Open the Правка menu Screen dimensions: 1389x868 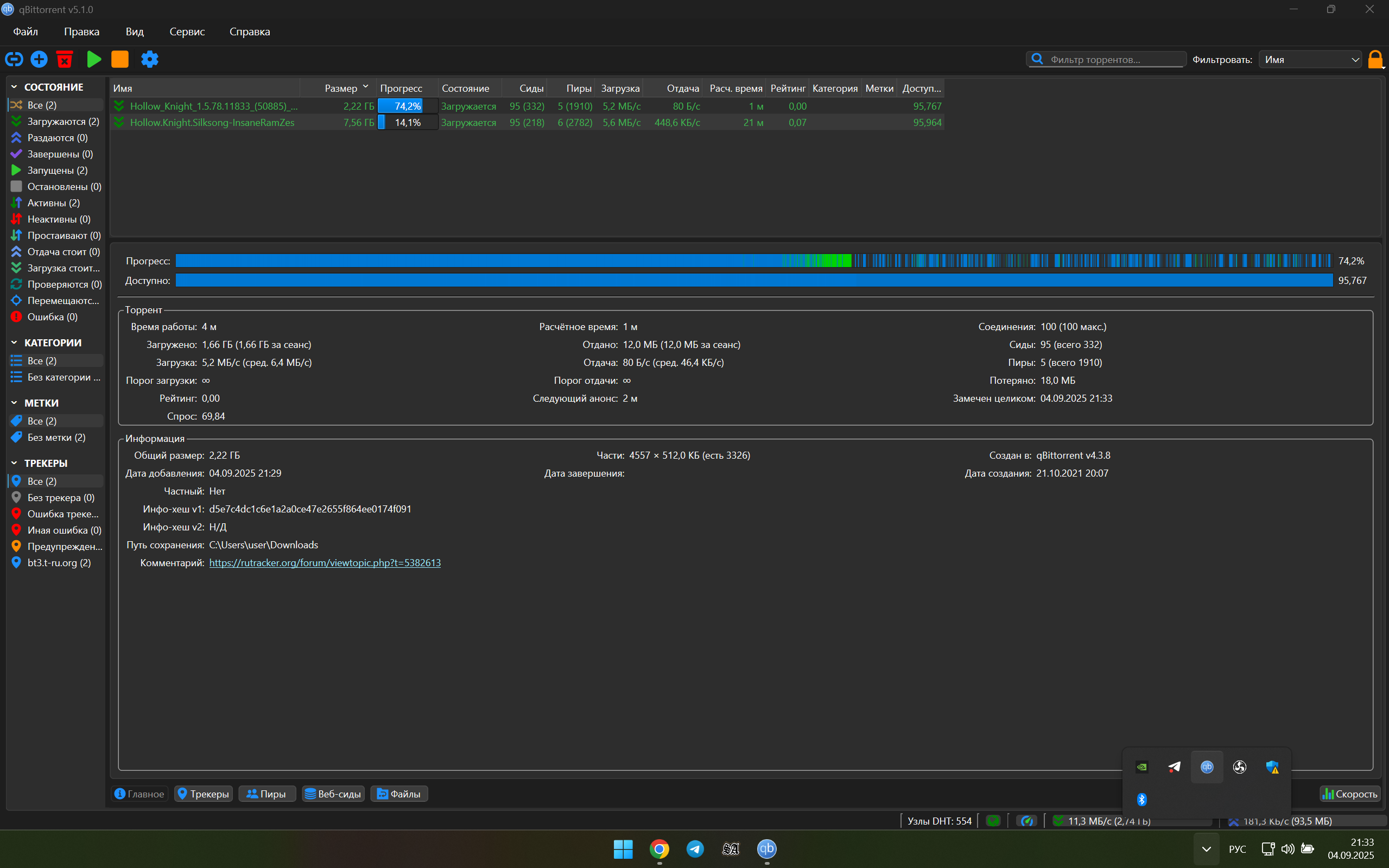pos(81,31)
